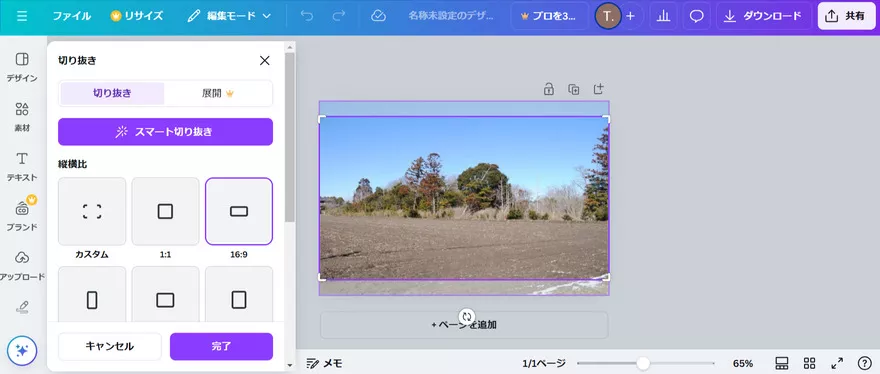Image resolution: width=880 pixels, height=374 pixels.
Task: Click the 完了 button
Action: pos(222,346)
